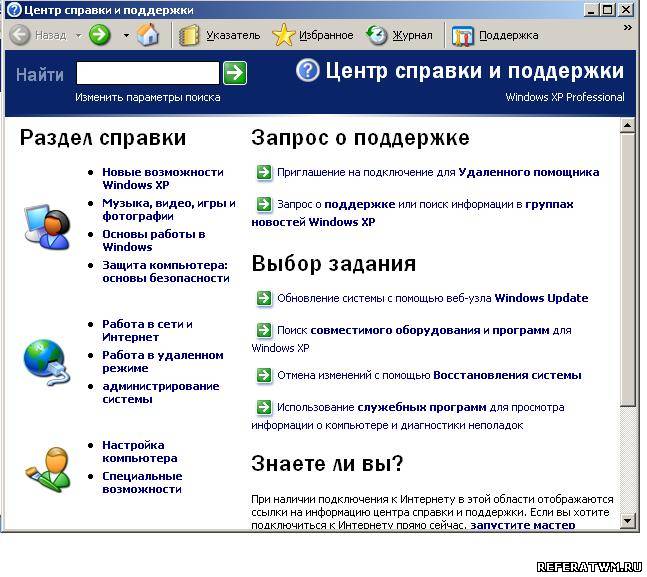
Task: Close the Центр справки и поддержки window
Action: click(626, 9)
